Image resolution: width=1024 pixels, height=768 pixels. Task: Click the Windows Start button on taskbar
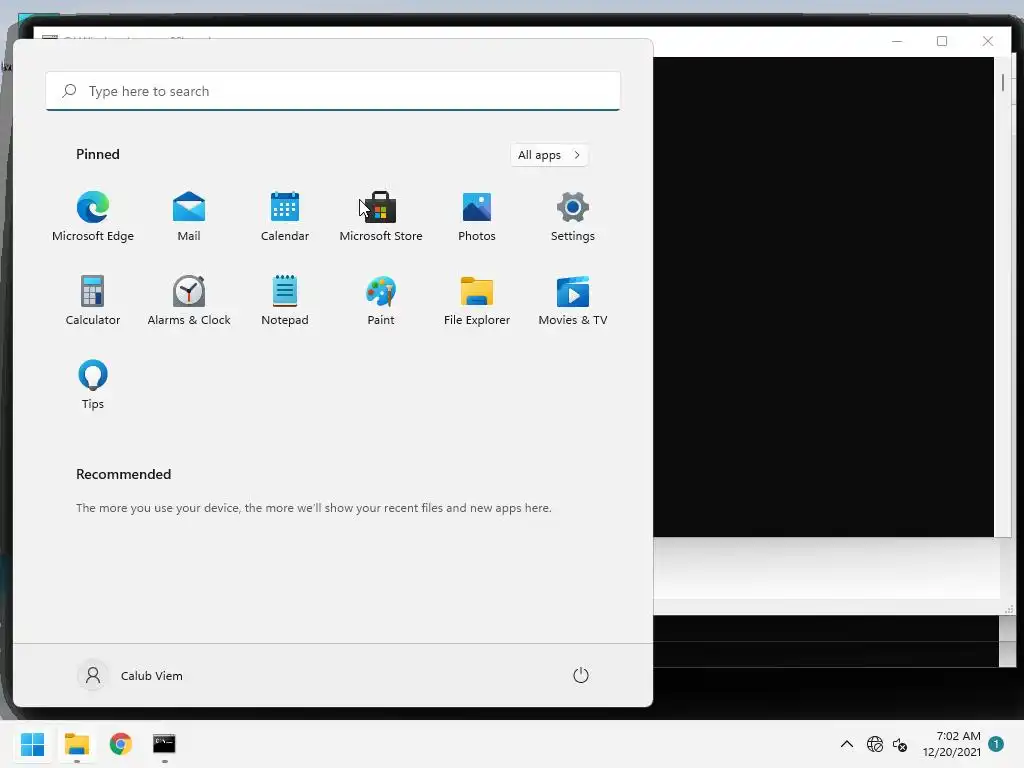click(x=32, y=744)
